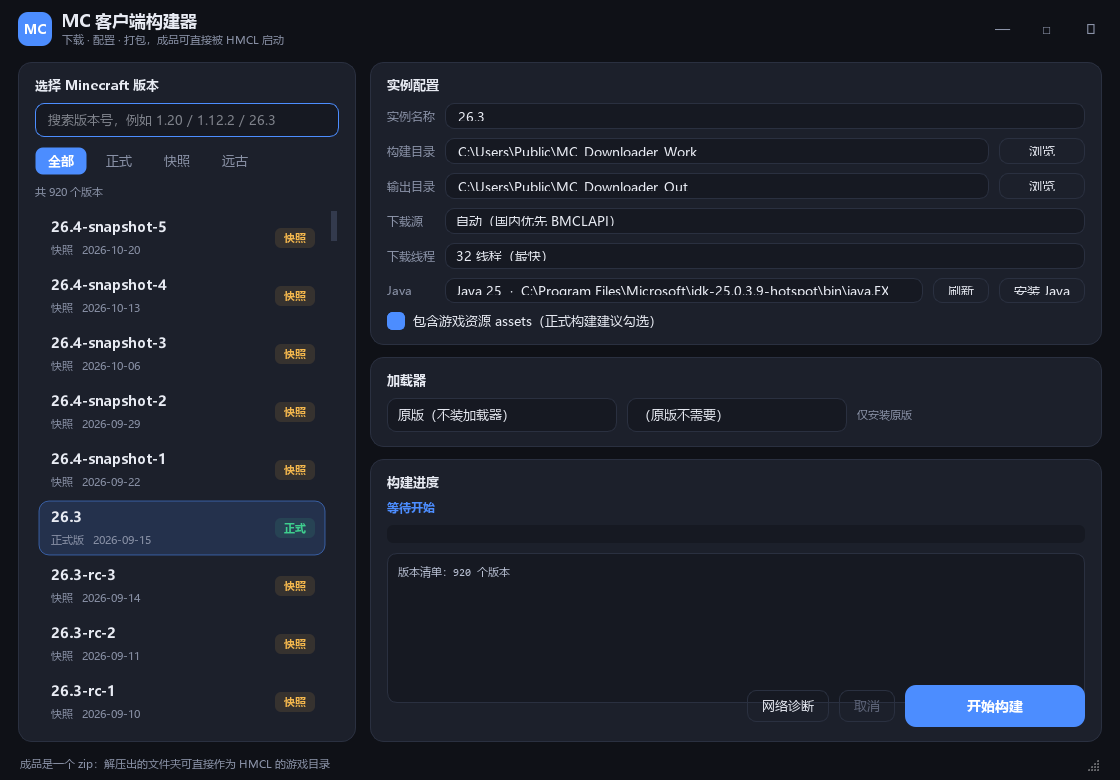Click the 版本清单: 920 个版本 log line
1120x780 pixels.
(454, 572)
